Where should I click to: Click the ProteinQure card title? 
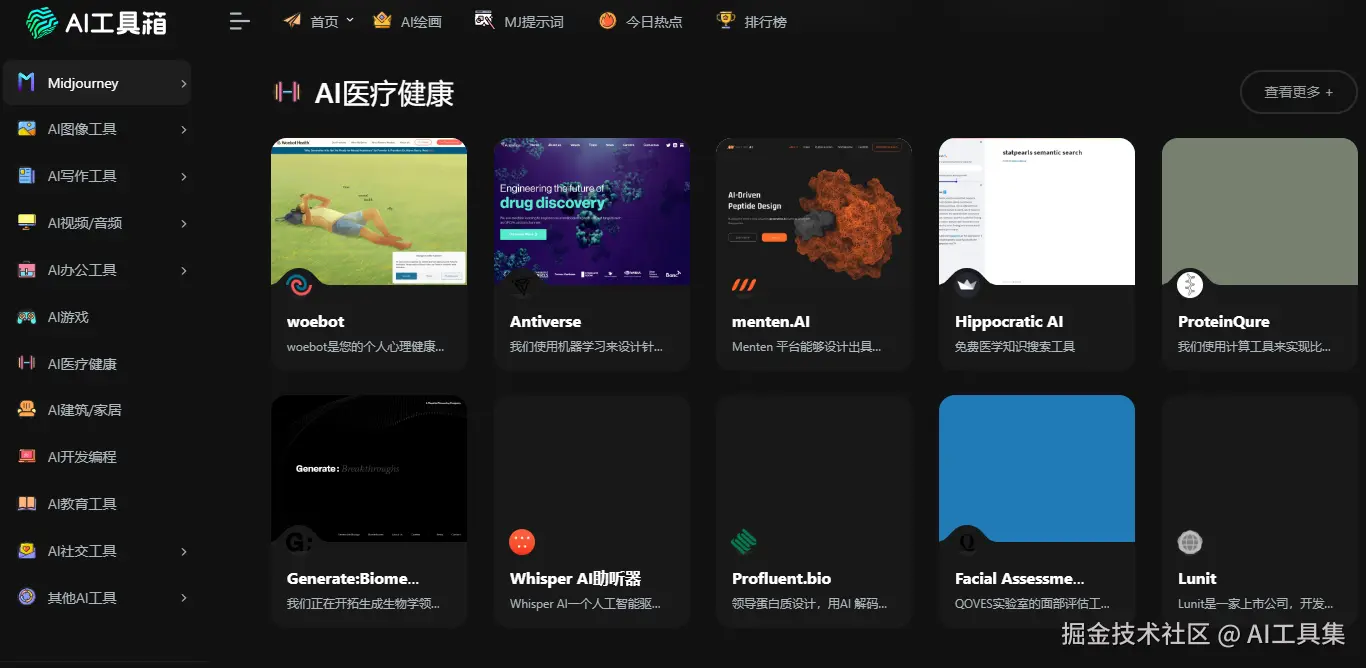tap(1224, 322)
